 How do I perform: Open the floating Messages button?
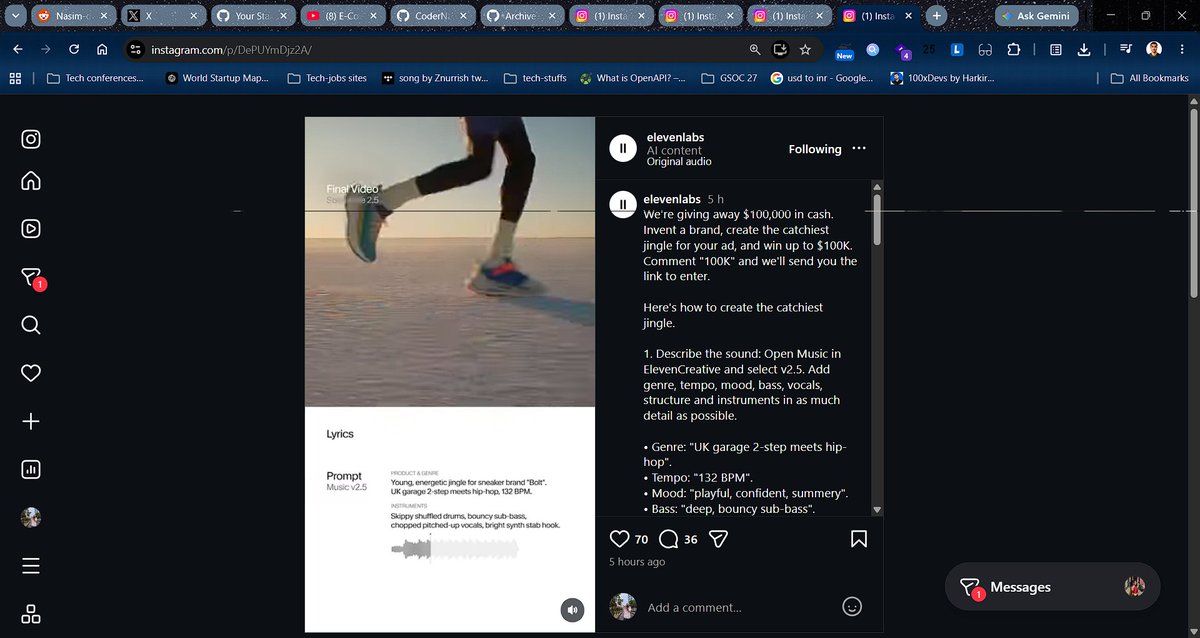click(1053, 587)
